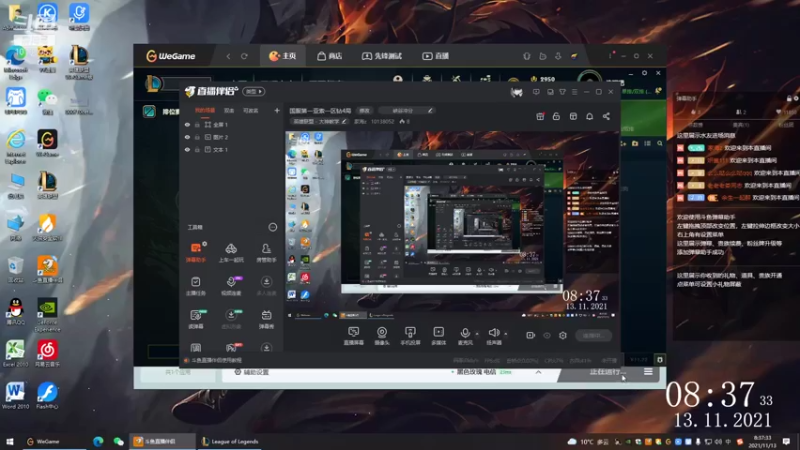Click the unlock padlock icon in streaming app
This screenshot has width=800, height=450.
coord(556,116)
